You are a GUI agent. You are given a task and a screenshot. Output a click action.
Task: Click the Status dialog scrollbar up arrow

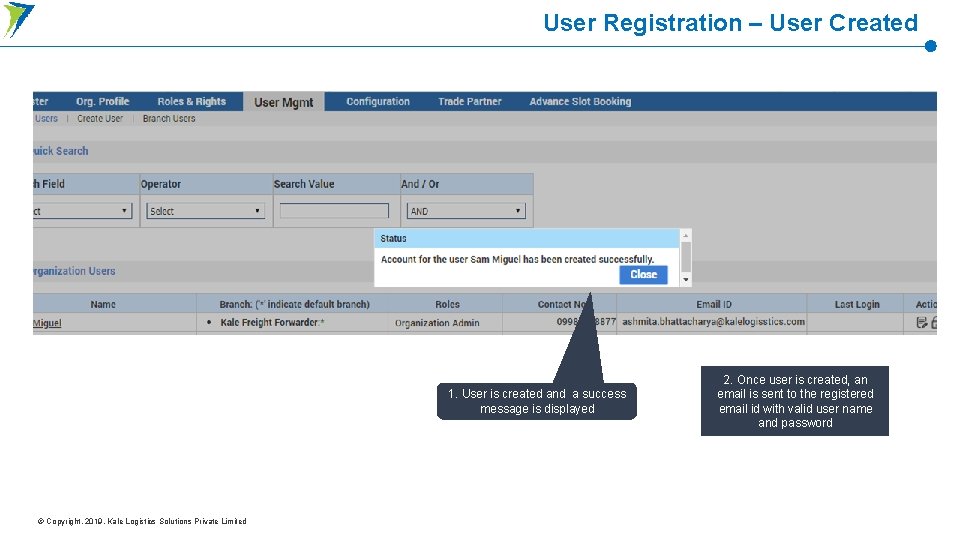click(x=686, y=236)
